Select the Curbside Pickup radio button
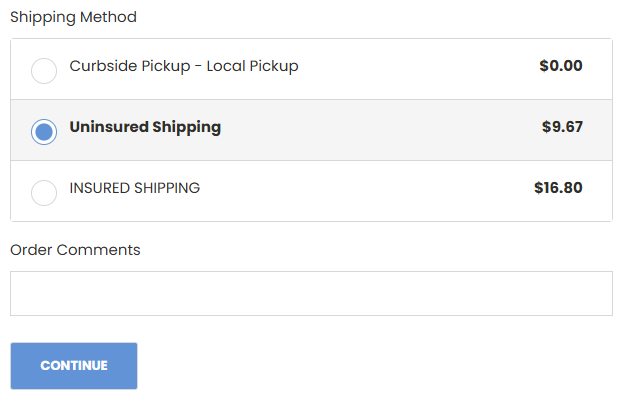Image resolution: width=623 pixels, height=410 pixels. [44, 71]
